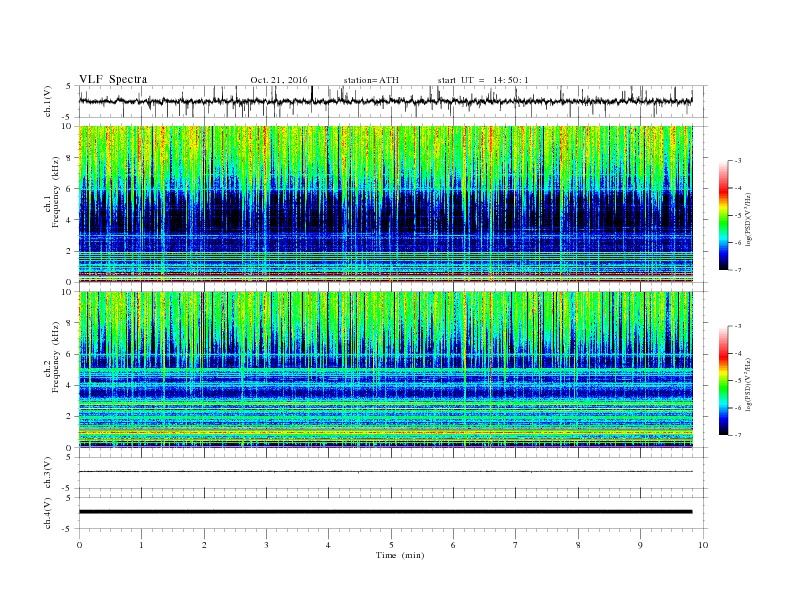This screenshot has height=612, width=792.
Task: Click the '-3' label on upper colorbar
Action: (737, 161)
